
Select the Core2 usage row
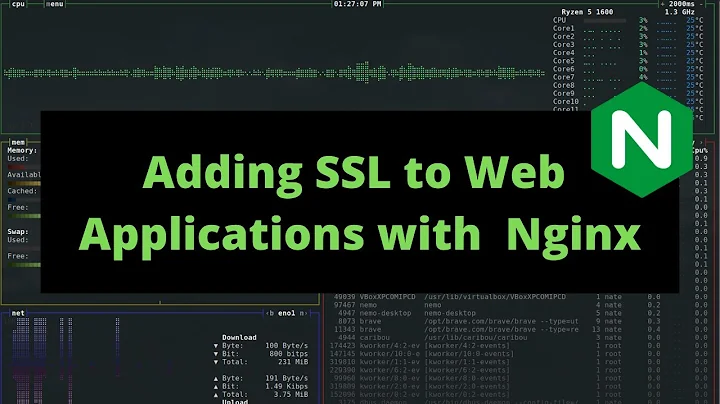coord(628,36)
